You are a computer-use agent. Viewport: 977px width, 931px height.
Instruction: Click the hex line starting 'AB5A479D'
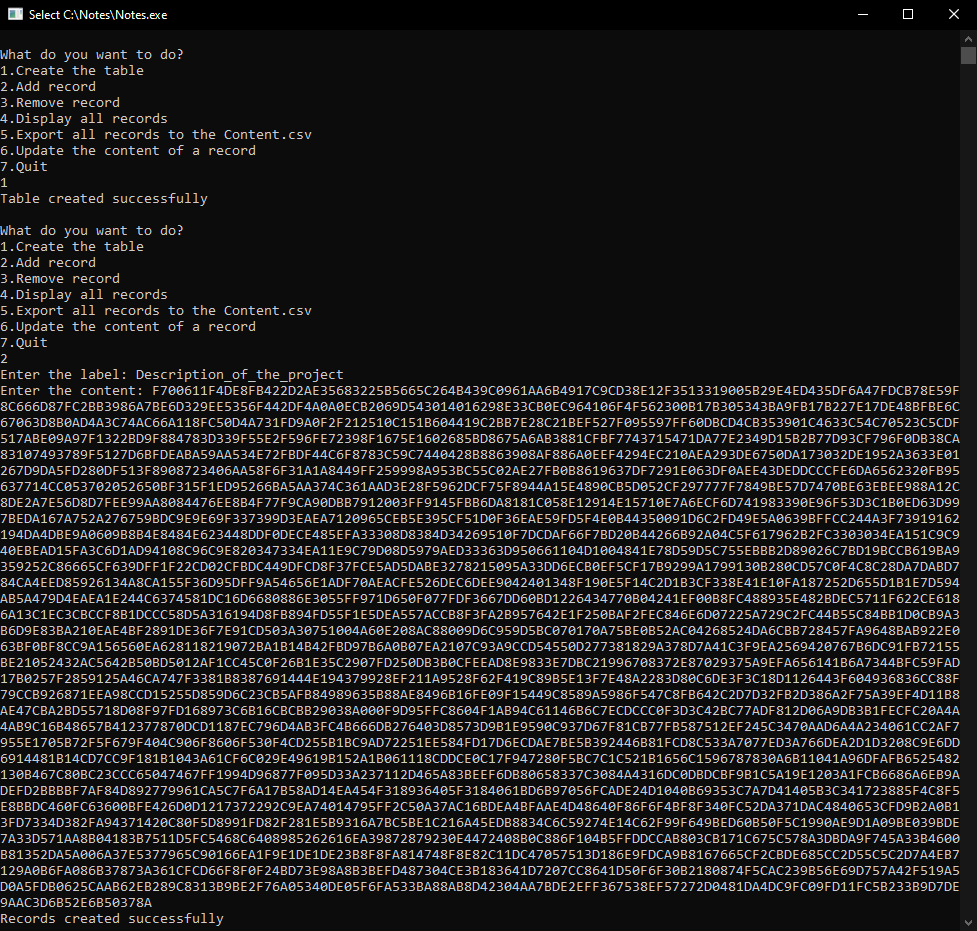[x=480, y=599]
